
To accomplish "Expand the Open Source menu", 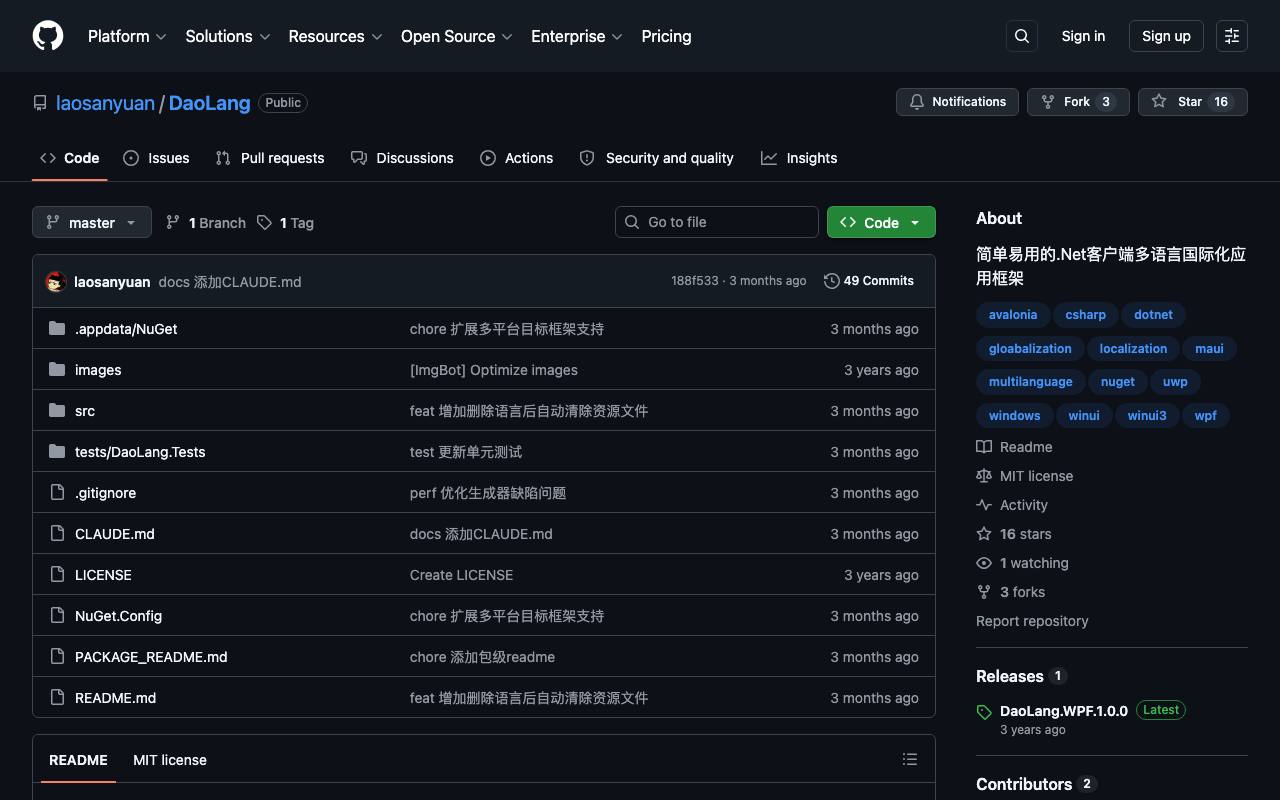I will [457, 36].
